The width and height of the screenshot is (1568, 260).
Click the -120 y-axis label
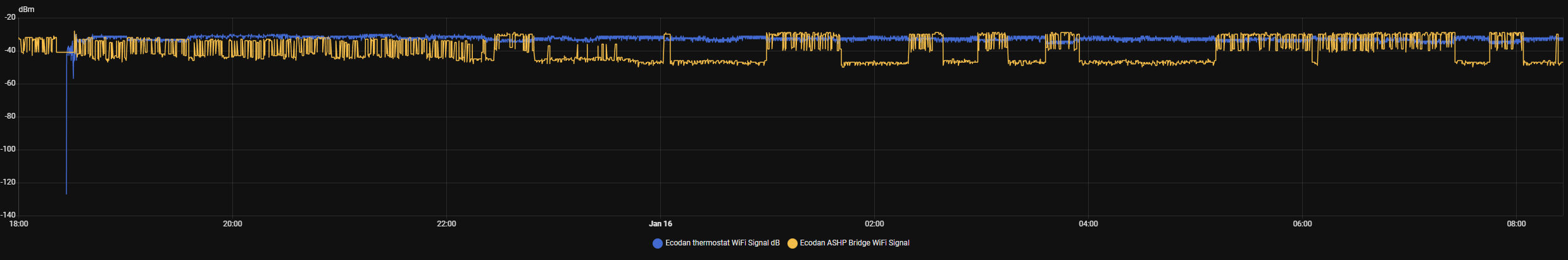(x=9, y=183)
